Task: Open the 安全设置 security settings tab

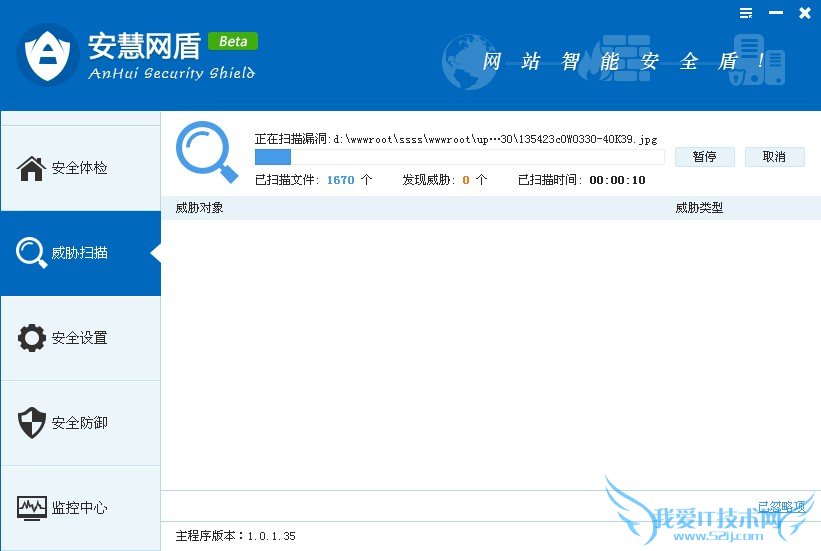Action: click(80, 338)
